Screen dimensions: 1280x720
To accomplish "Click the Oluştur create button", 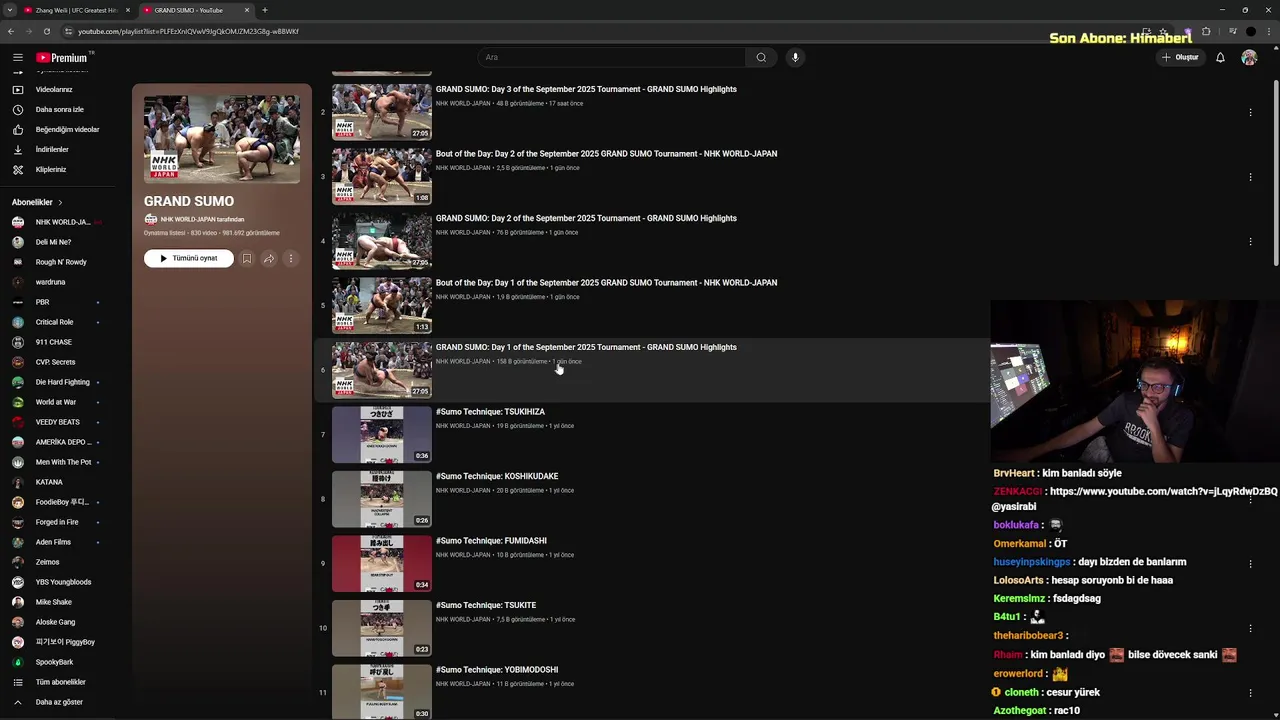I will (1180, 57).
